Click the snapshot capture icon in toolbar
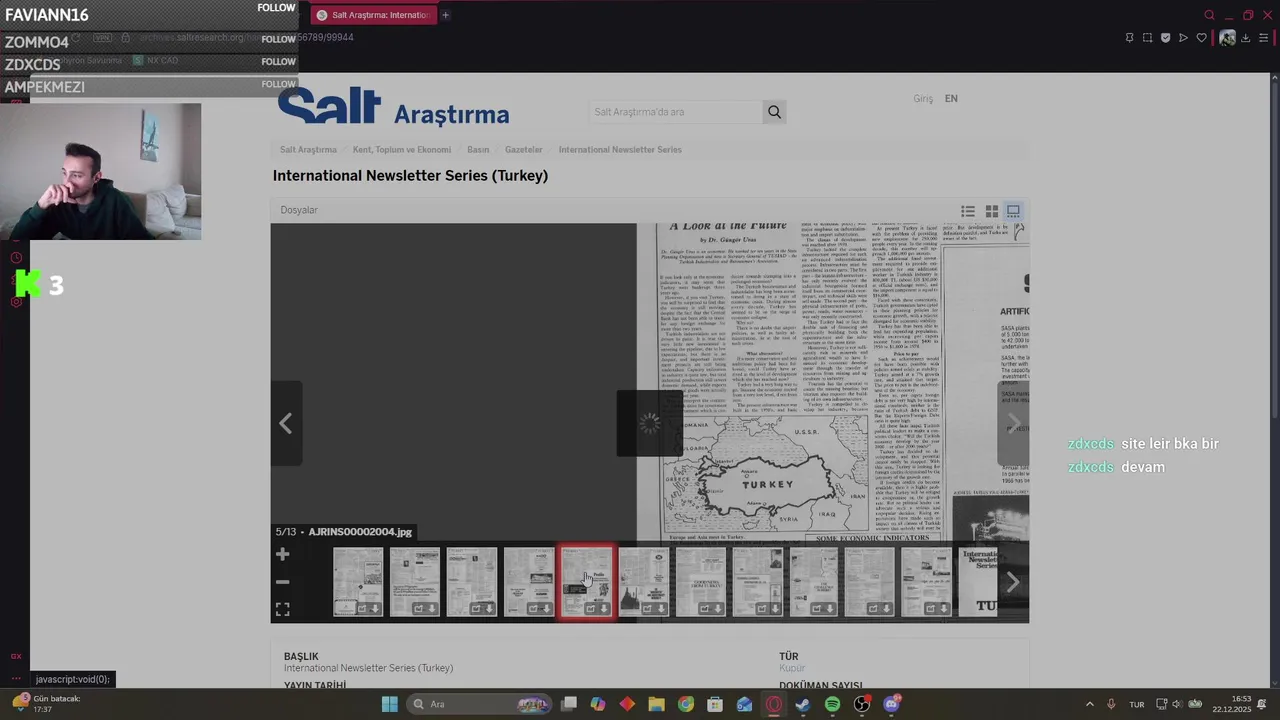1280x720 pixels. coord(1147,38)
